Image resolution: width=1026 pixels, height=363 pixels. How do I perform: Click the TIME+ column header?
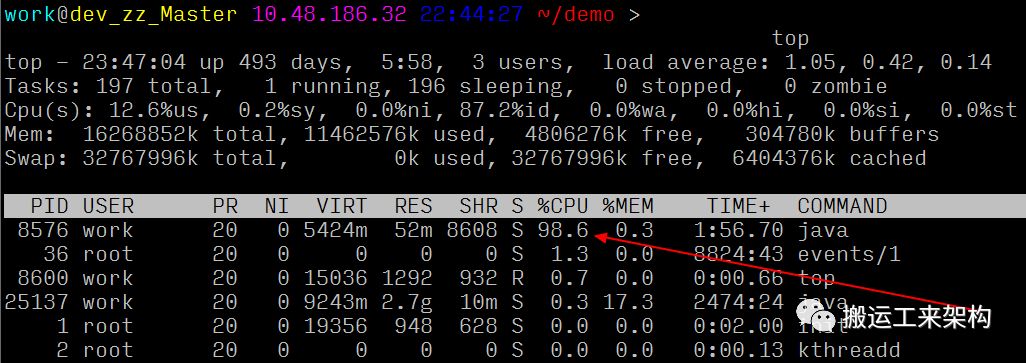click(x=739, y=207)
